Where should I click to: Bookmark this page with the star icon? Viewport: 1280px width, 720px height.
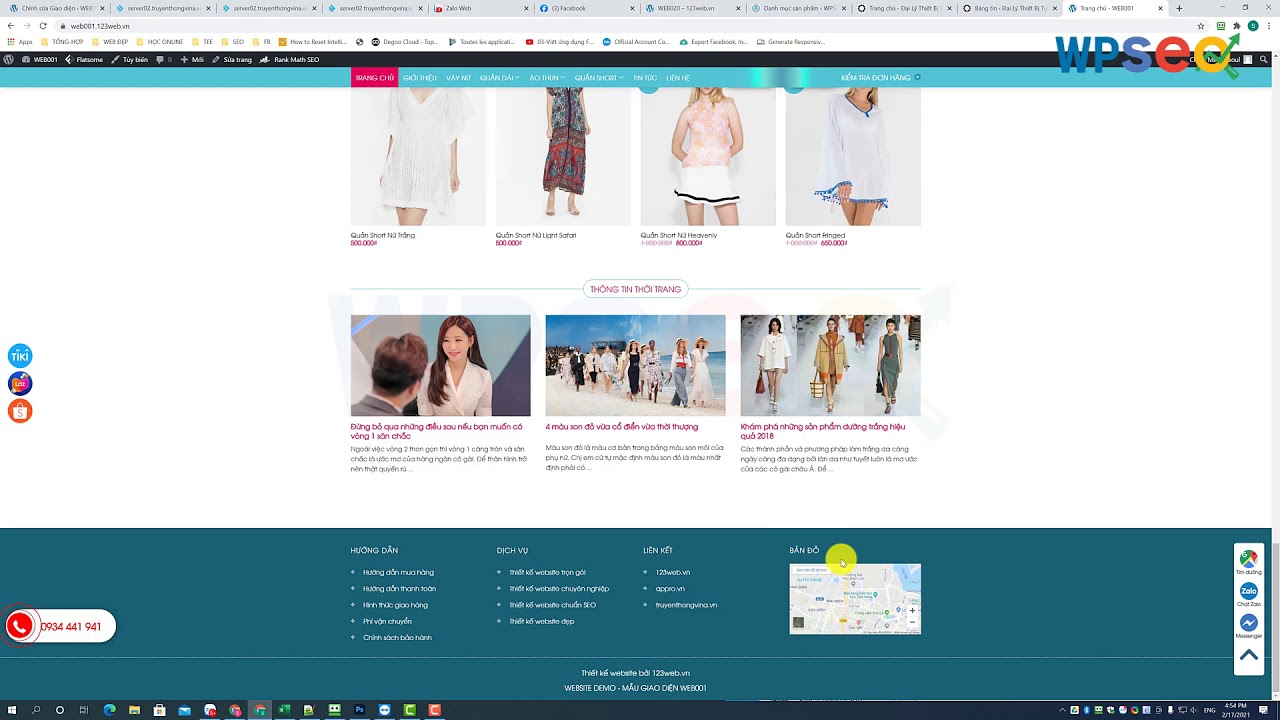1201,26
